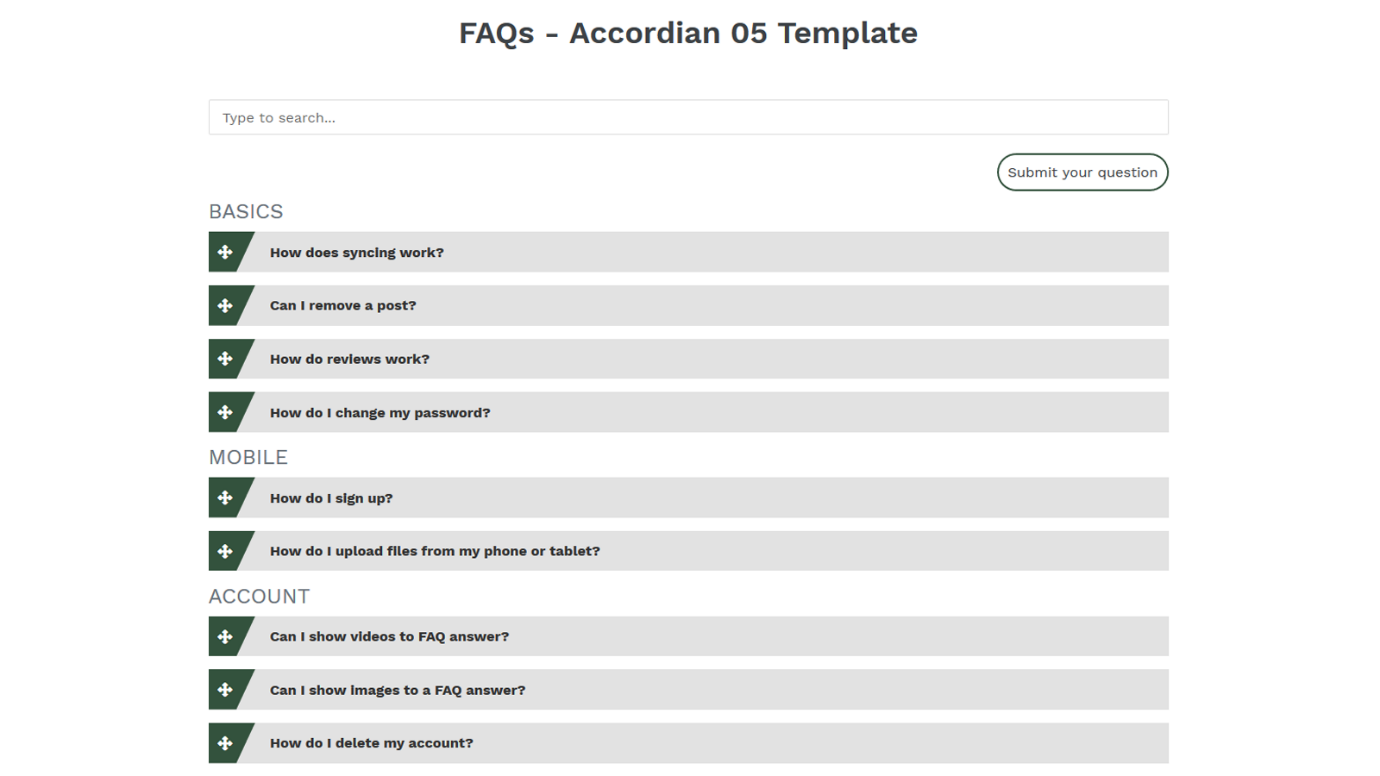The width and height of the screenshot is (1380, 776).
Task: Click the icon left of 'How do I delete my account?'
Action: click(225, 743)
